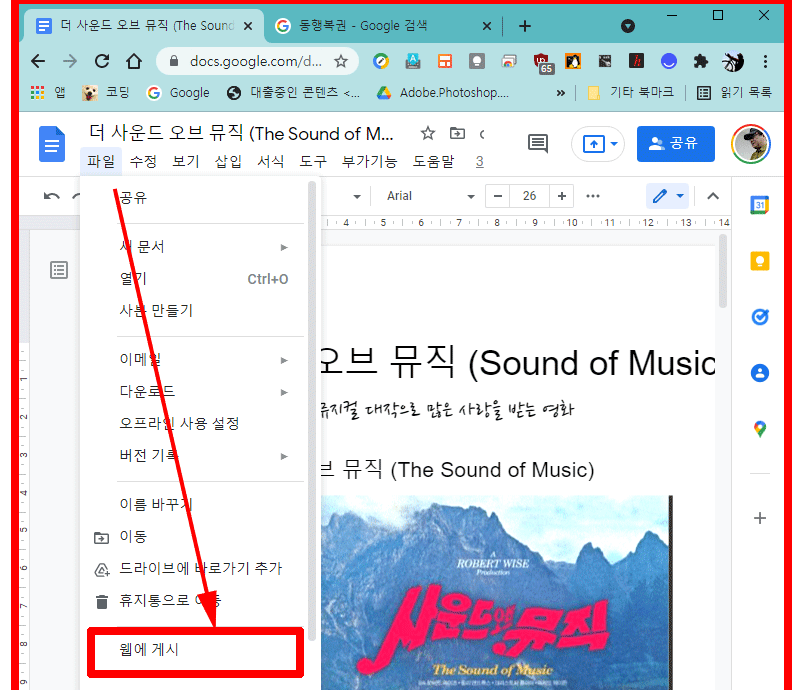Expand the hidden bookmarks chevron

pyautogui.click(x=561, y=93)
